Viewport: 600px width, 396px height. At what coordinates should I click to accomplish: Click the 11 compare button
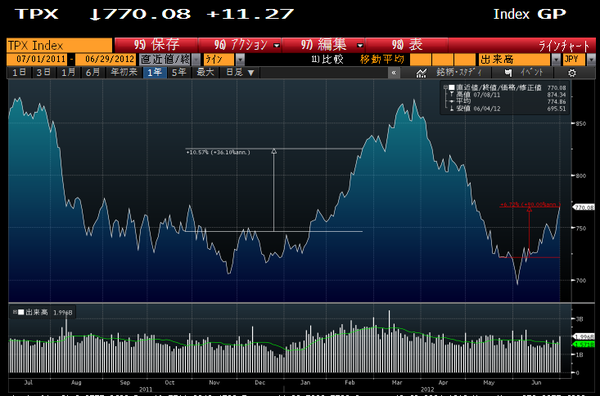[327, 60]
